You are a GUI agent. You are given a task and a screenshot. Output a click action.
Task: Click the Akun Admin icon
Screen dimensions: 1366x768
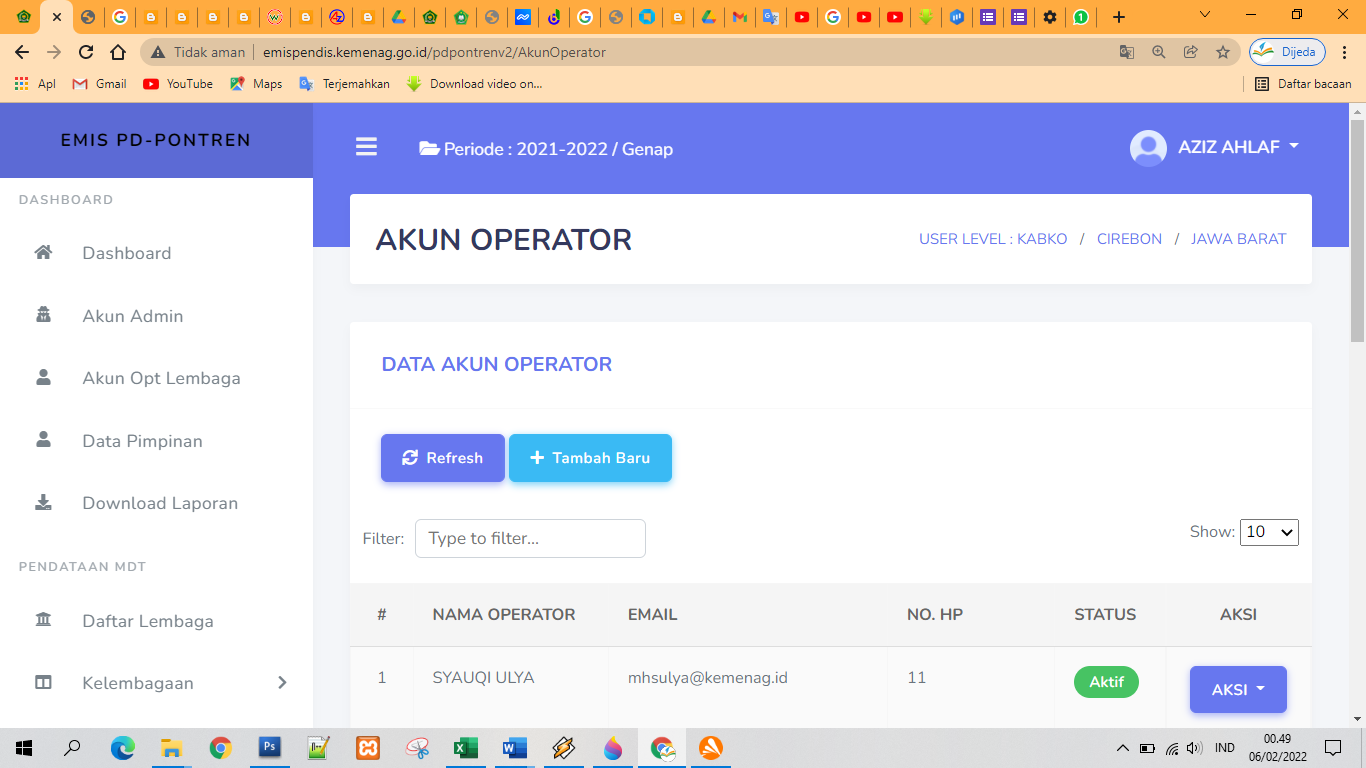[x=43, y=315]
